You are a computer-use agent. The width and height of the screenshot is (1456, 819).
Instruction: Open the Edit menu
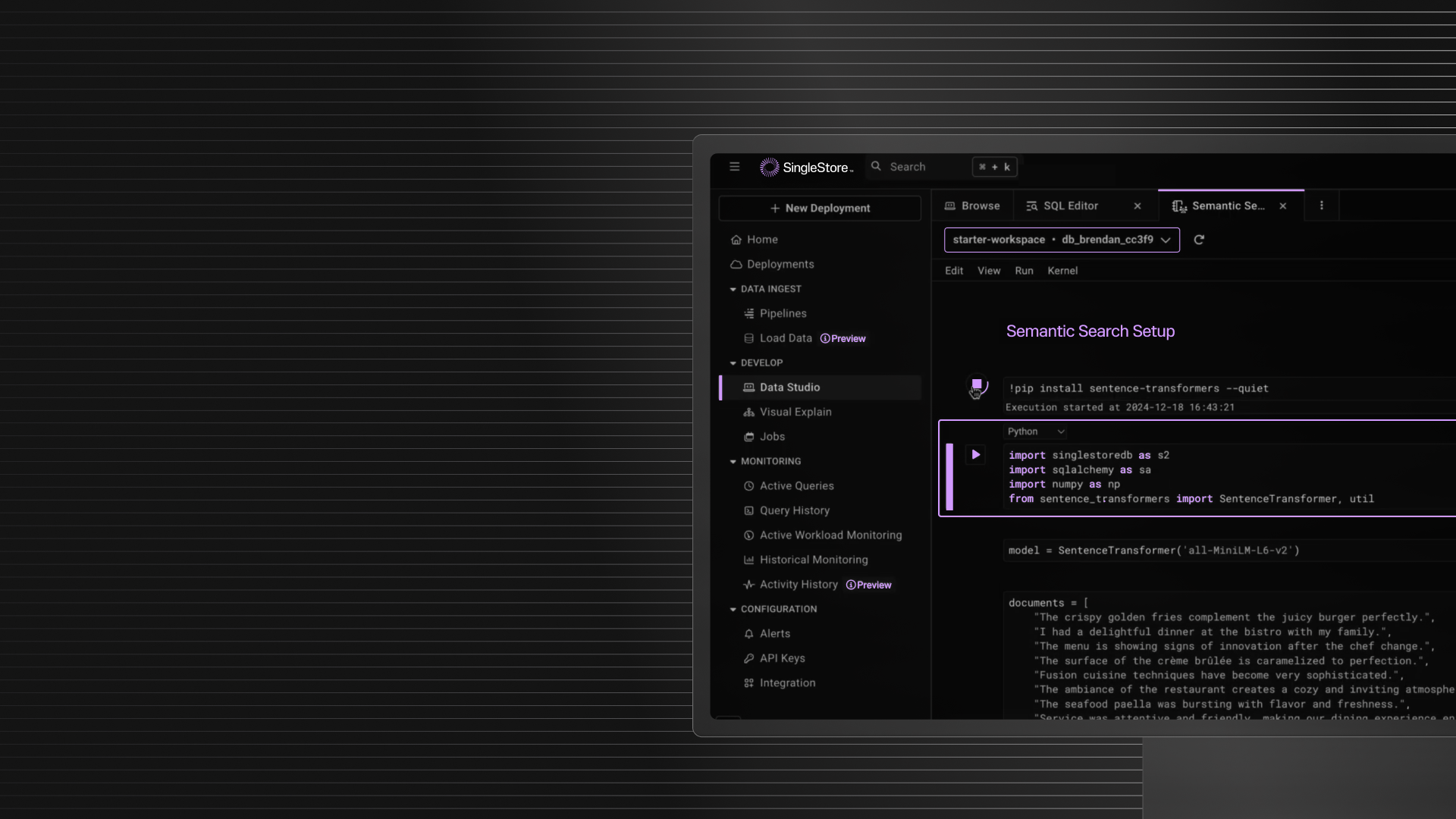click(954, 271)
